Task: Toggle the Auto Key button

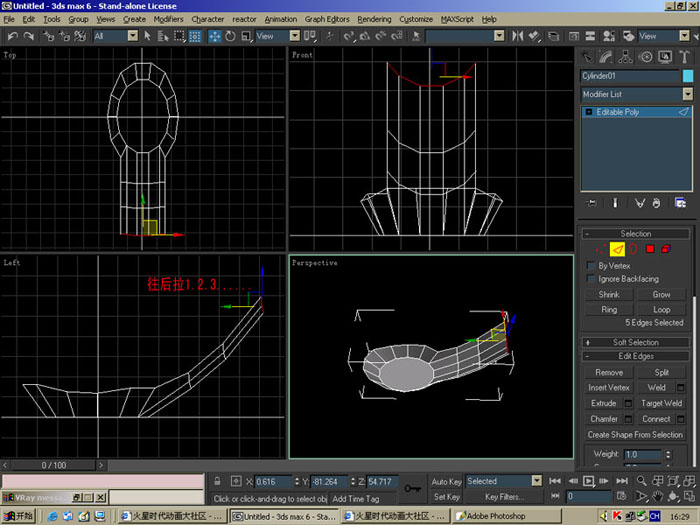Action: click(446, 481)
